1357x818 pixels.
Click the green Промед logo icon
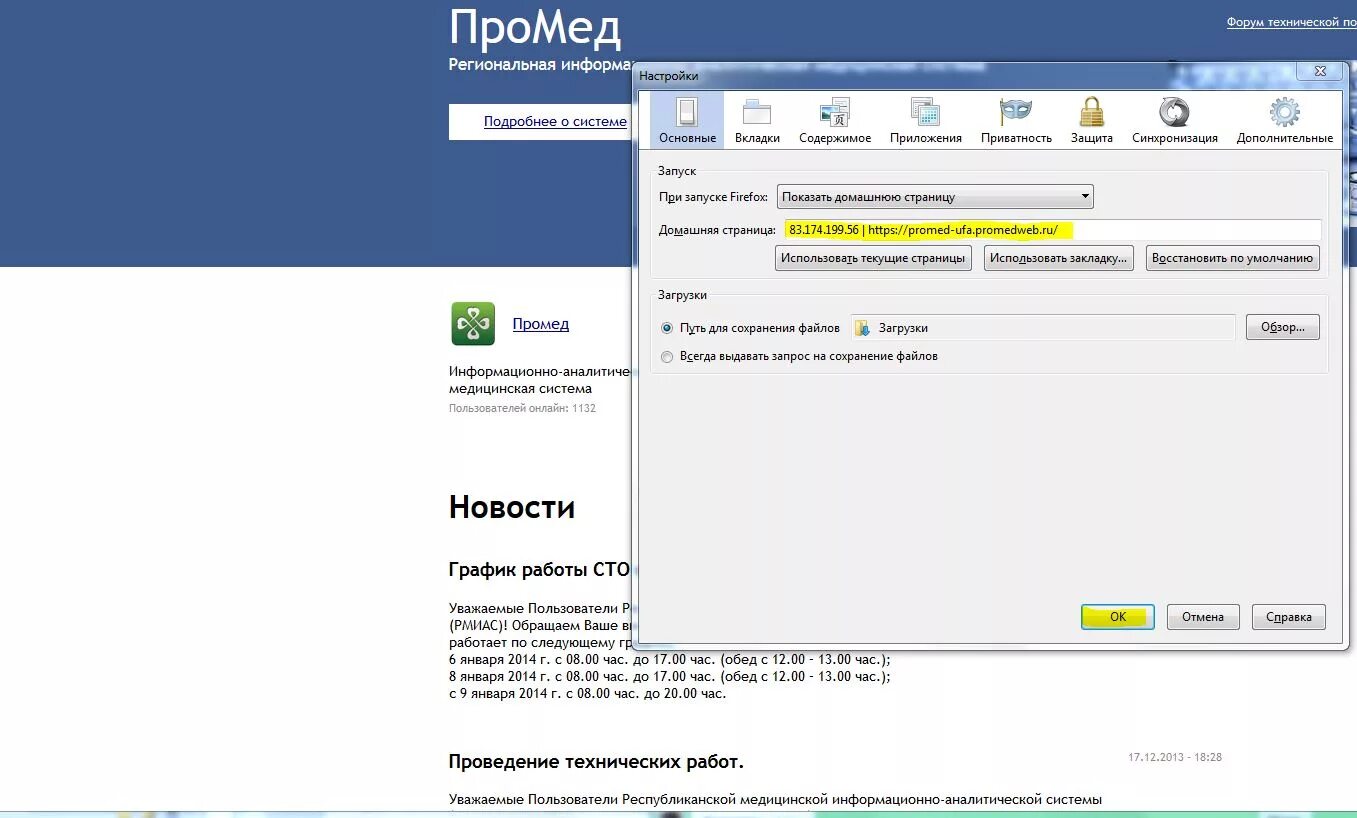pyautogui.click(x=473, y=324)
